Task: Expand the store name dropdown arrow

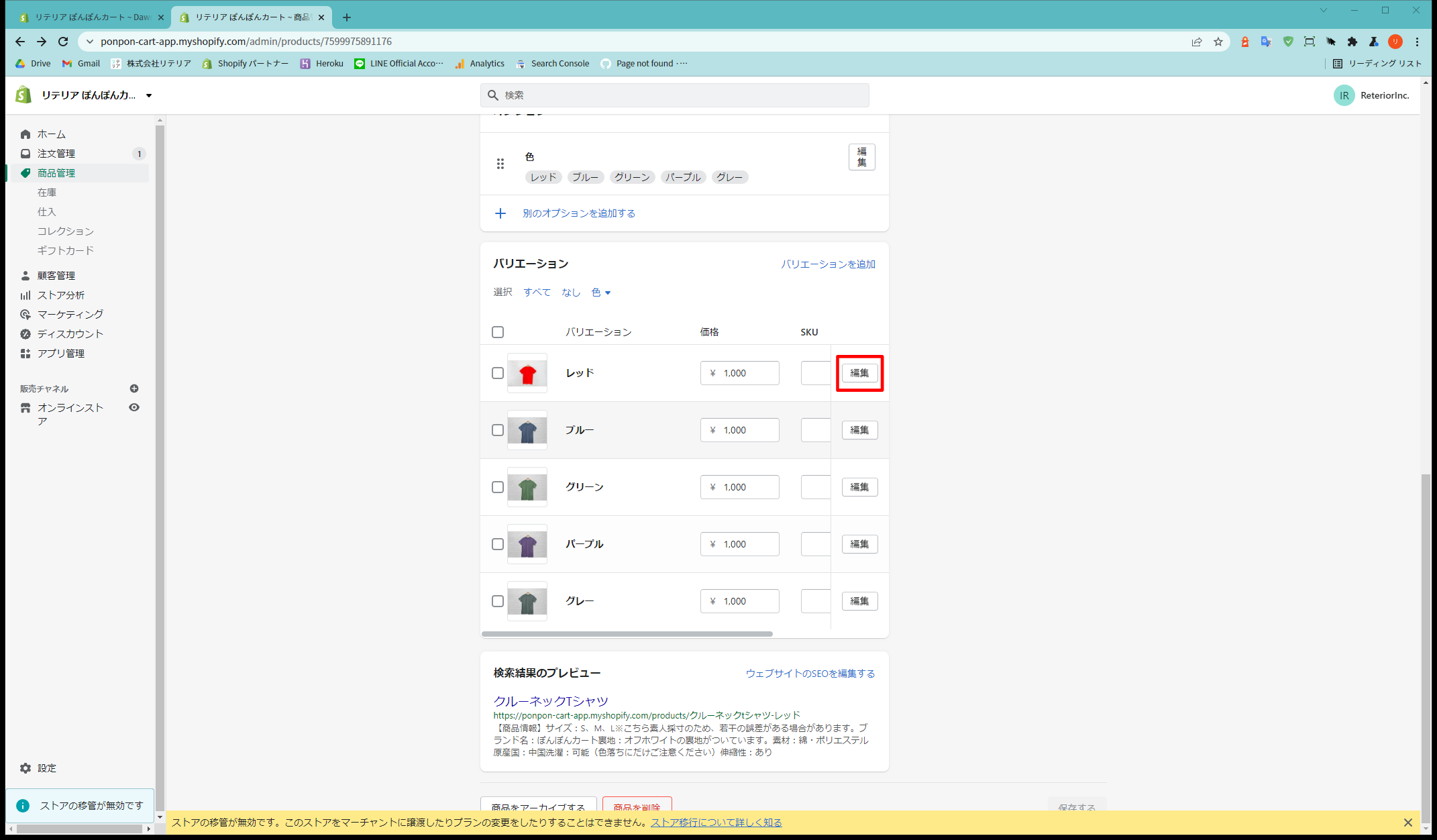Action: [x=149, y=95]
